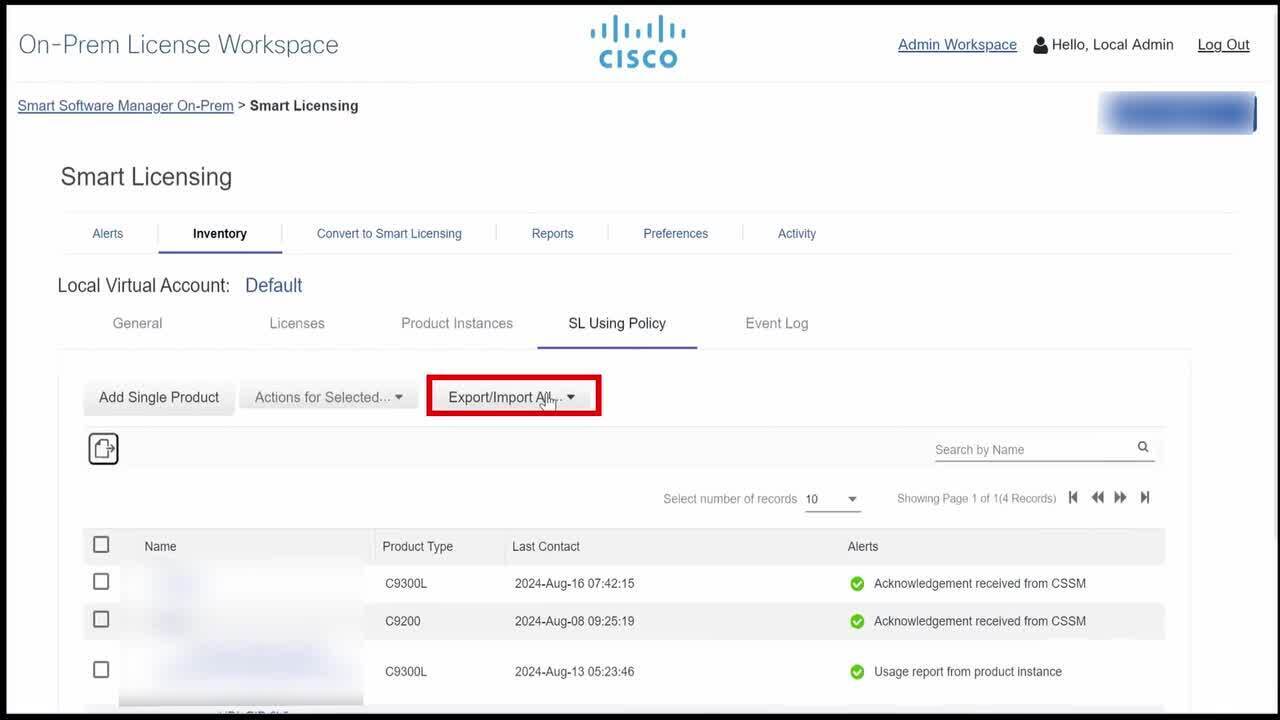
Task: Click the C9200 product type cell
Action: pyautogui.click(x=403, y=621)
